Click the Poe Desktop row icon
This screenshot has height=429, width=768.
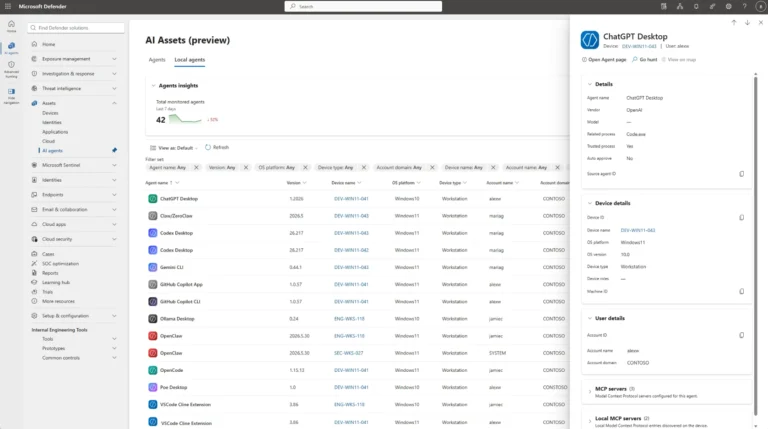click(153, 387)
